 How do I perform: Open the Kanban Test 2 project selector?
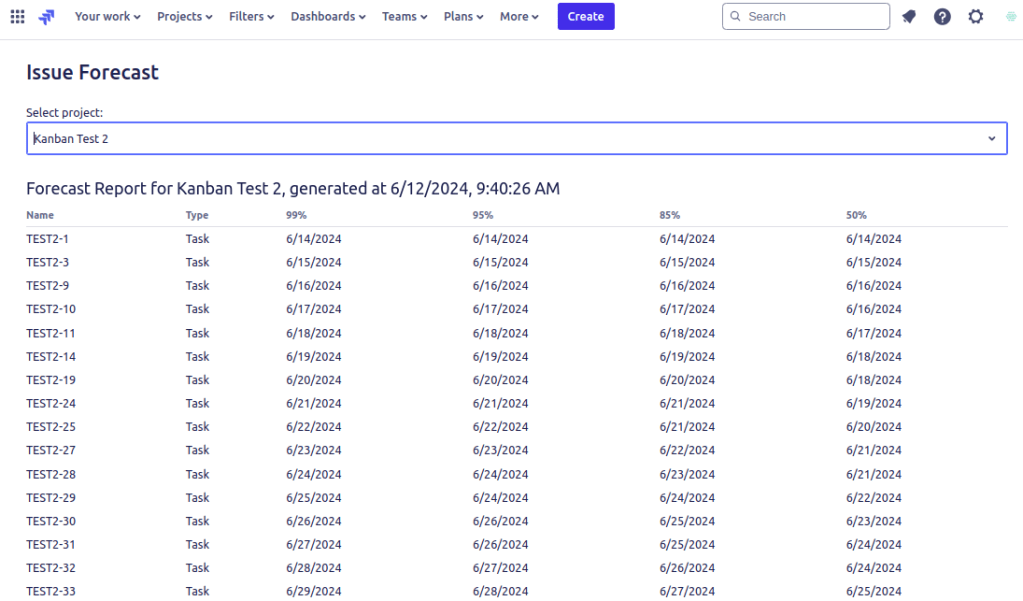(500, 138)
